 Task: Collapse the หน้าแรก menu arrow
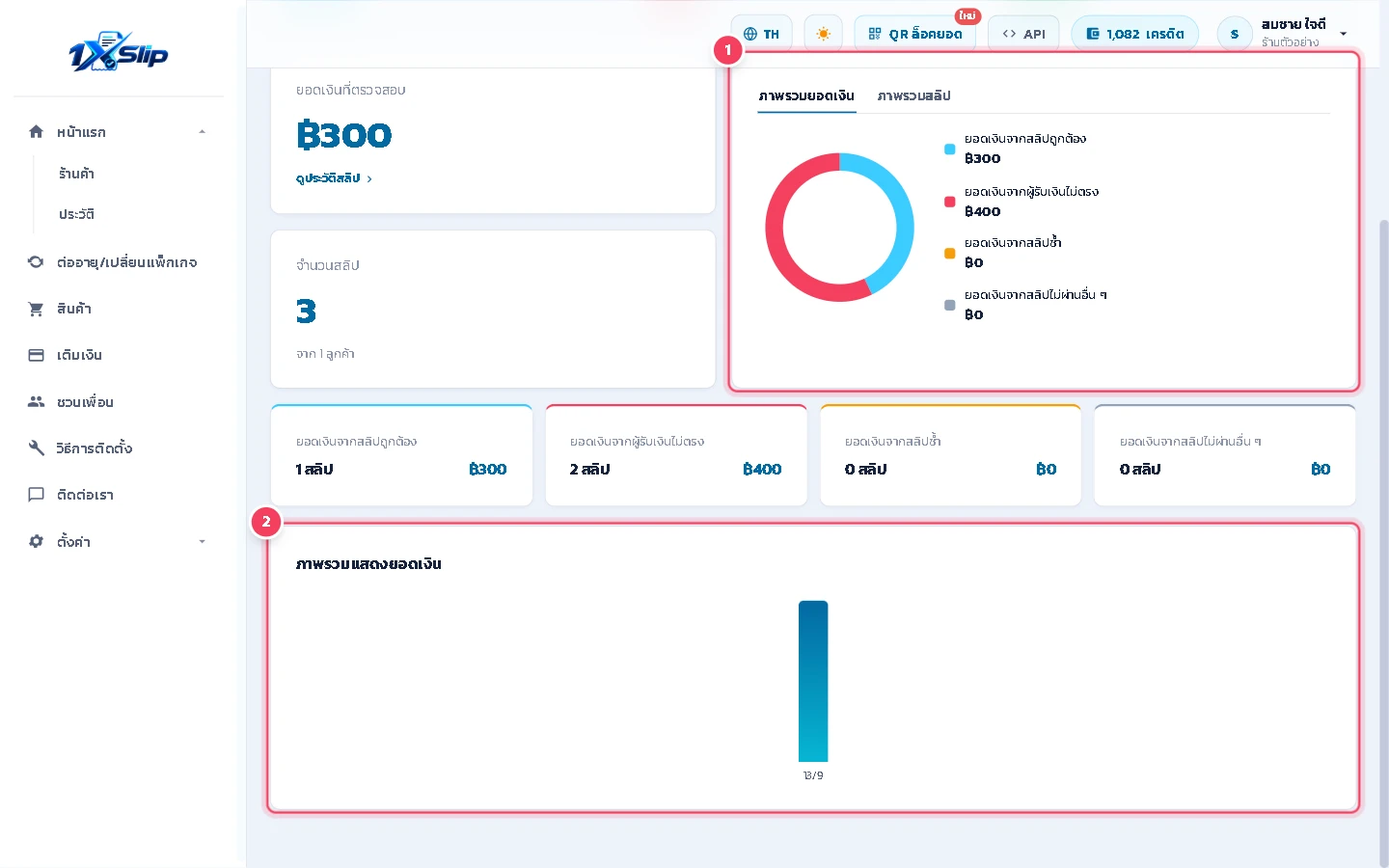pos(202,131)
